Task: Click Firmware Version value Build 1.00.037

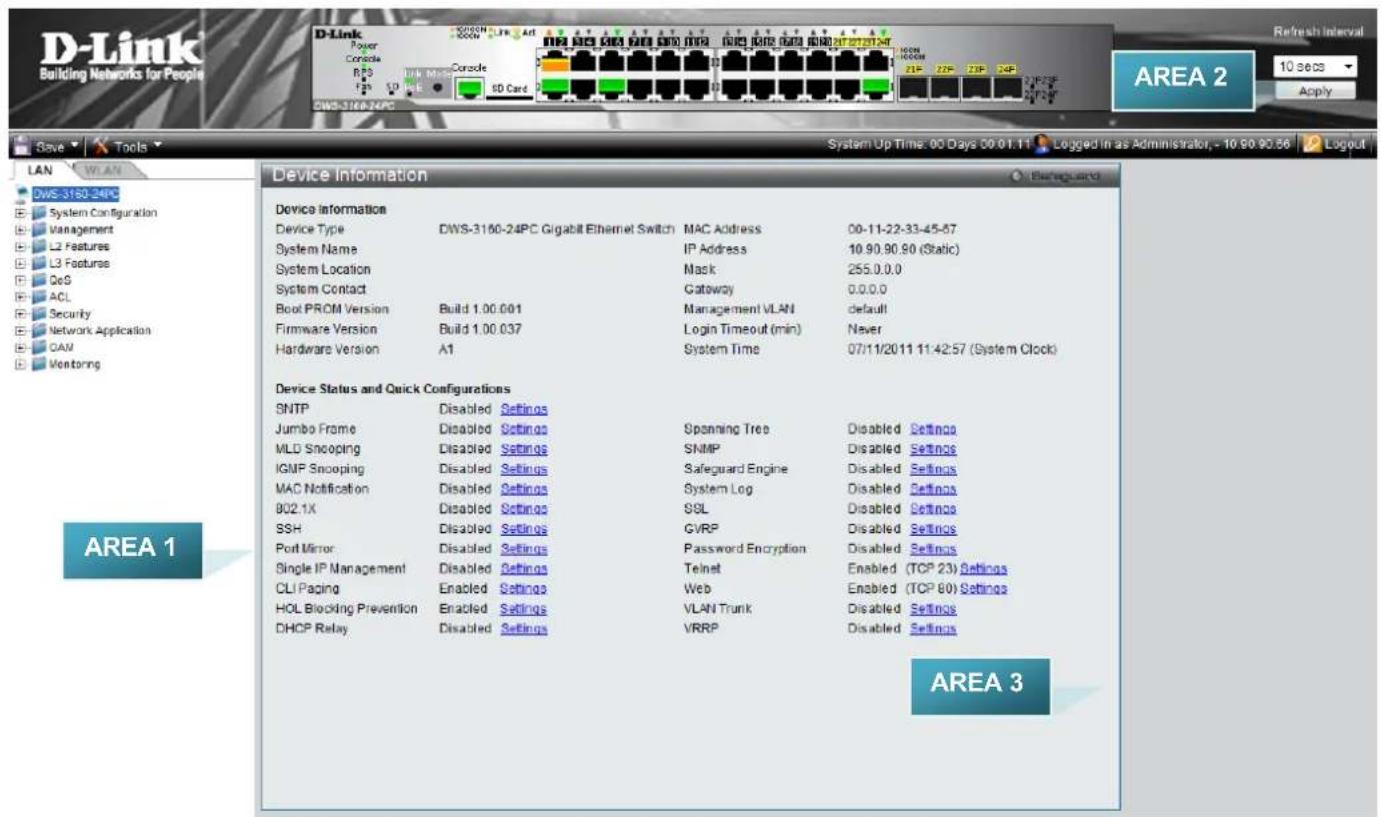Action: pyautogui.click(x=480, y=329)
